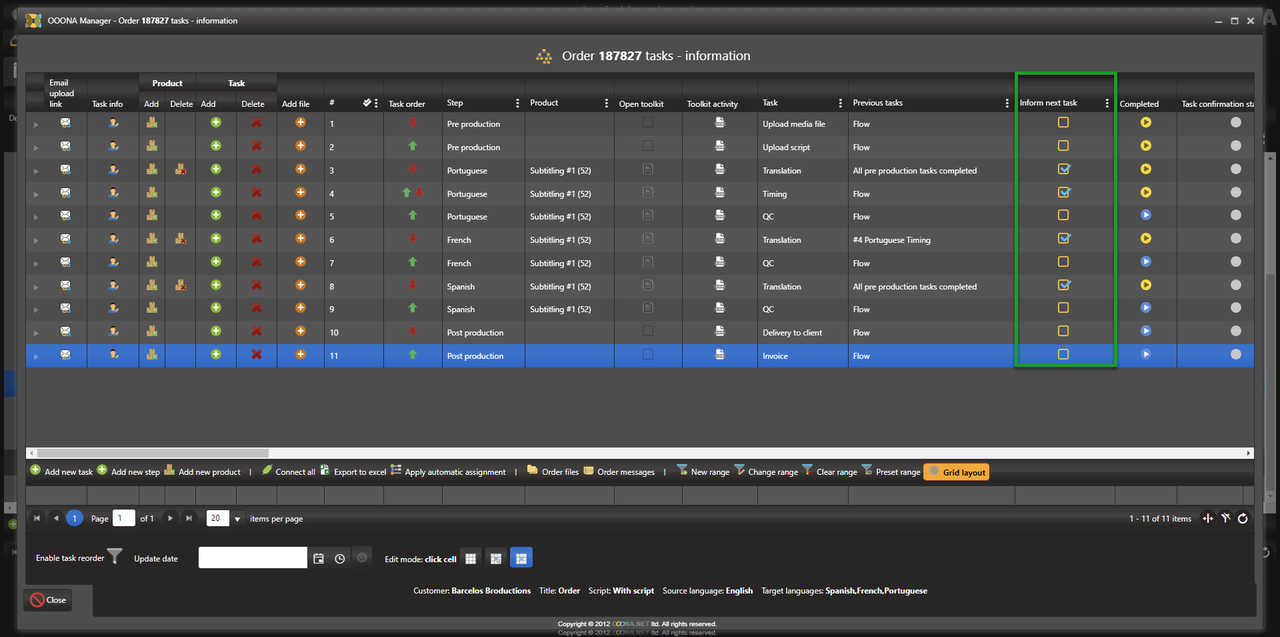Check Inform next task for Invoice row

tap(1063, 355)
